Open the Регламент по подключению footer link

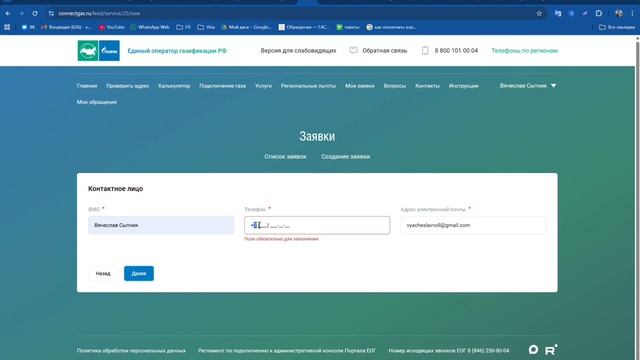[287, 351]
